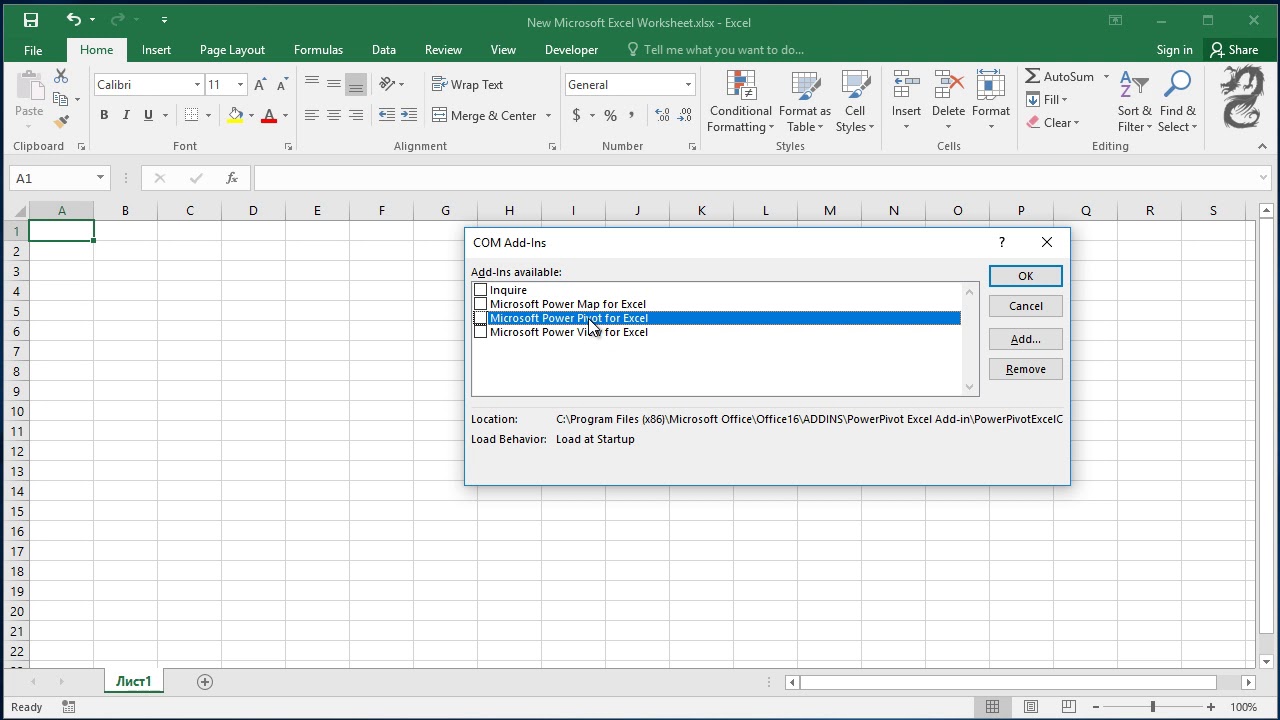
Task: Click the Increase Indent icon
Action: [x=409, y=115]
